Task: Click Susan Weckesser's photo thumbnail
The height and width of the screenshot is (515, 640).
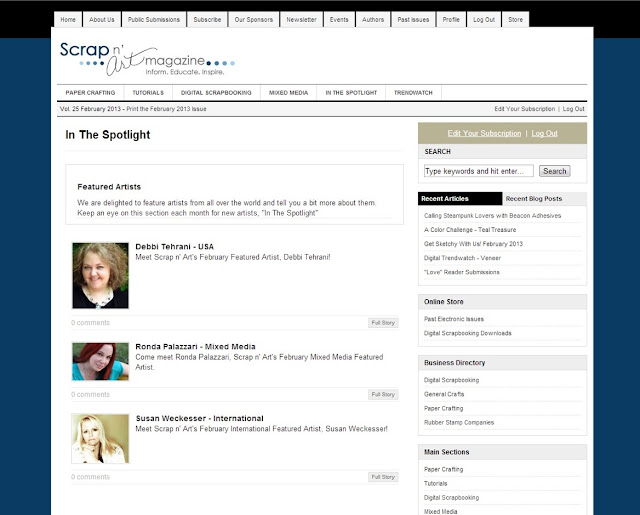Action: point(100,439)
